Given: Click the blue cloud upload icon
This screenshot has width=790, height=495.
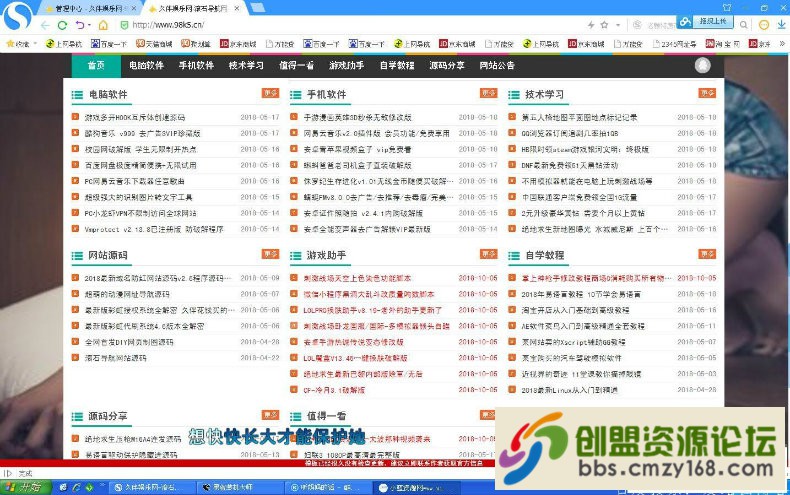Looking at the screenshot, I should (685, 22).
